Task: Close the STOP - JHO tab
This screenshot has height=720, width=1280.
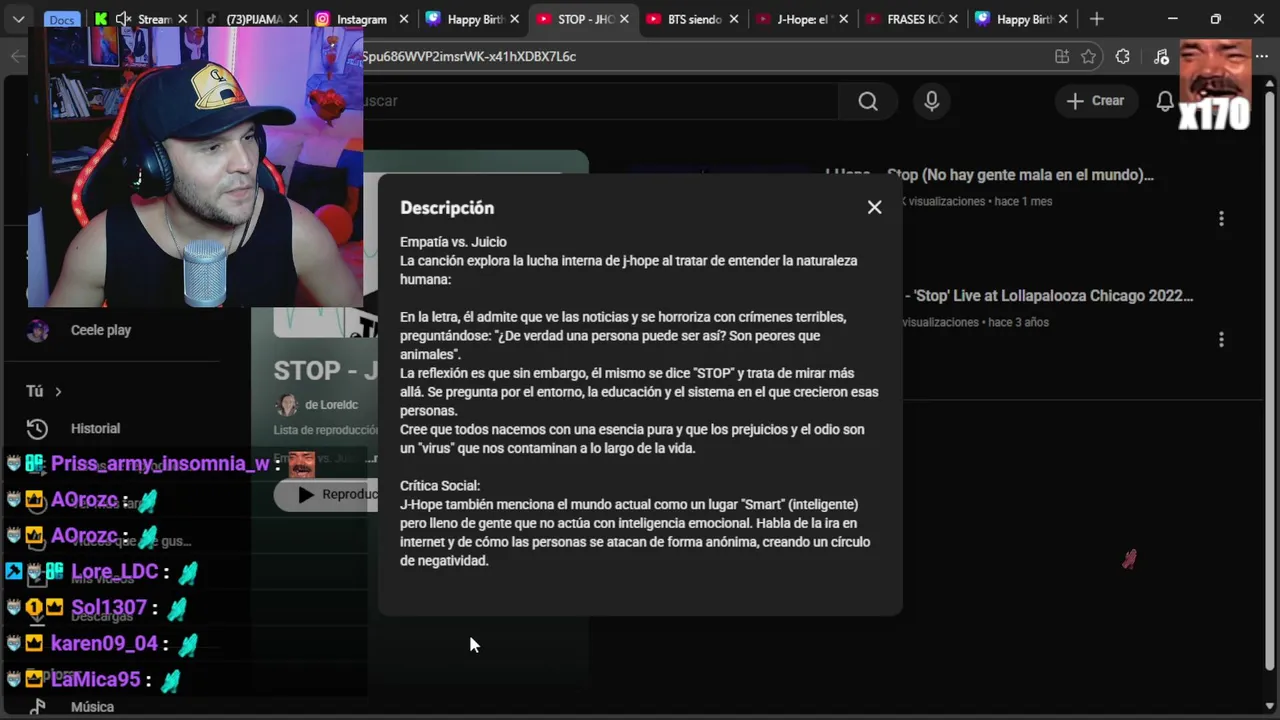Action: tap(624, 19)
